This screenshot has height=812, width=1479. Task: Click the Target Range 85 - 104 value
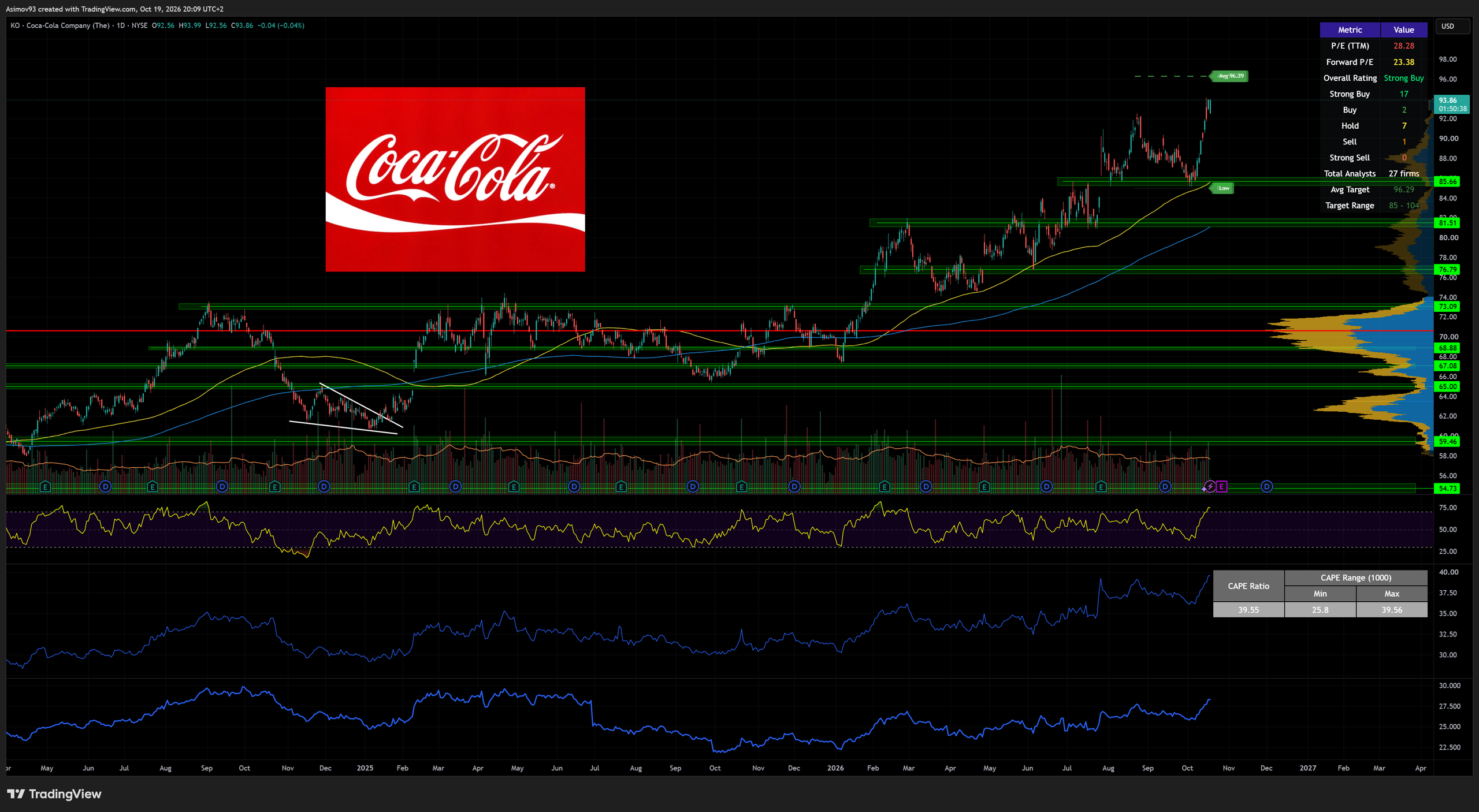1403,206
